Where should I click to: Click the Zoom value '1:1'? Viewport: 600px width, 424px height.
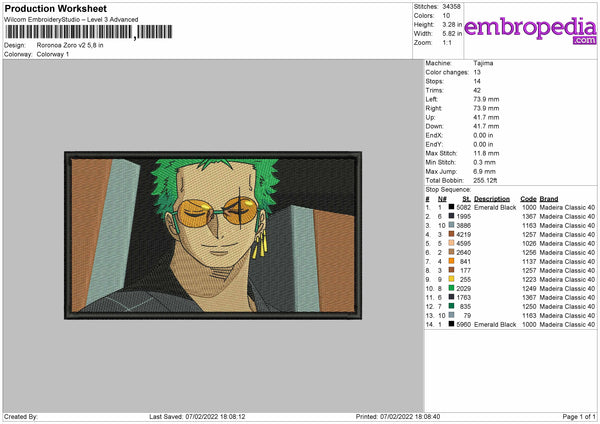pyautogui.click(x=447, y=43)
